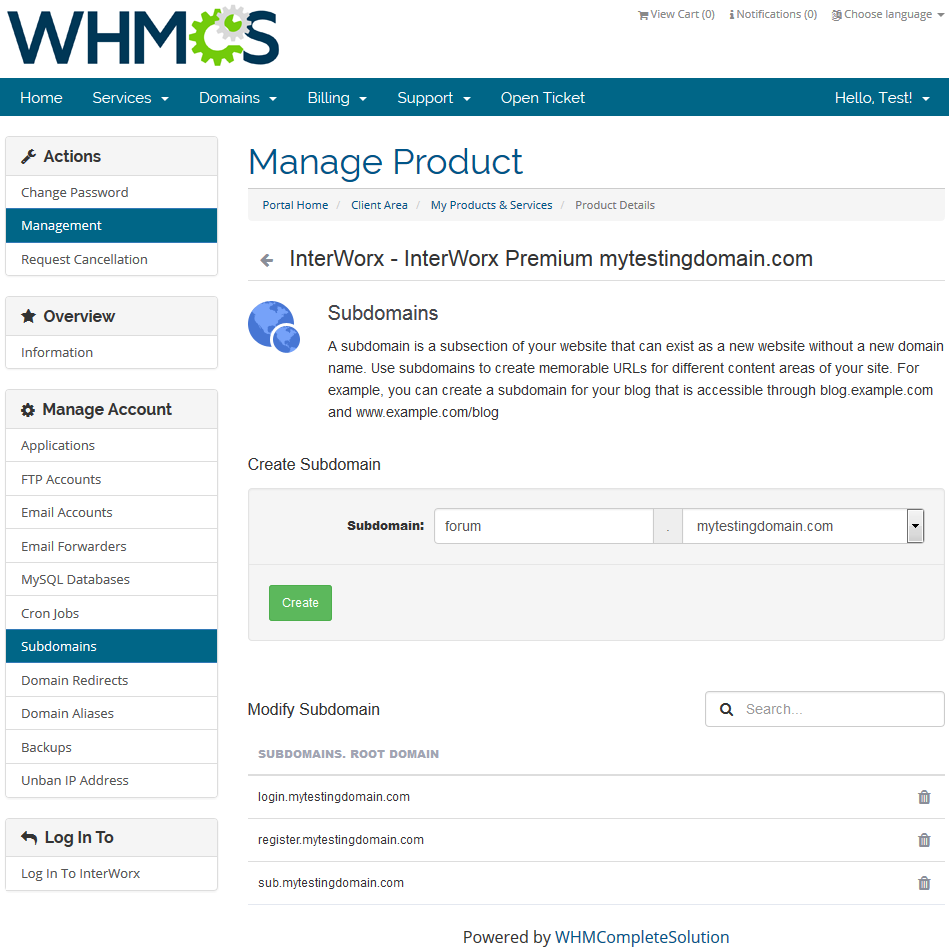Select Subdomains in sidebar
The height and width of the screenshot is (951, 949).
tap(112, 647)
